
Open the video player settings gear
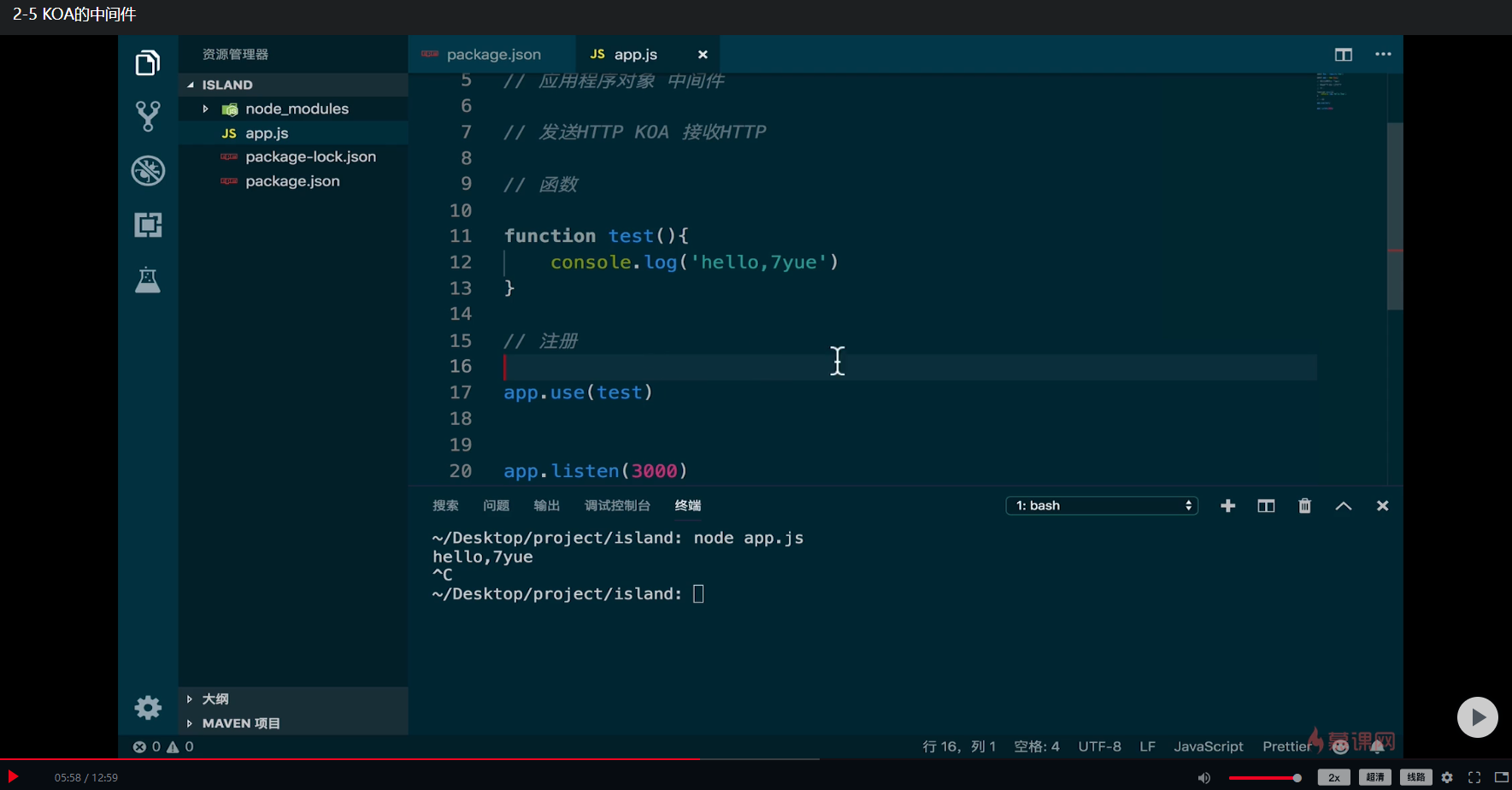[x=1447, y=777]
